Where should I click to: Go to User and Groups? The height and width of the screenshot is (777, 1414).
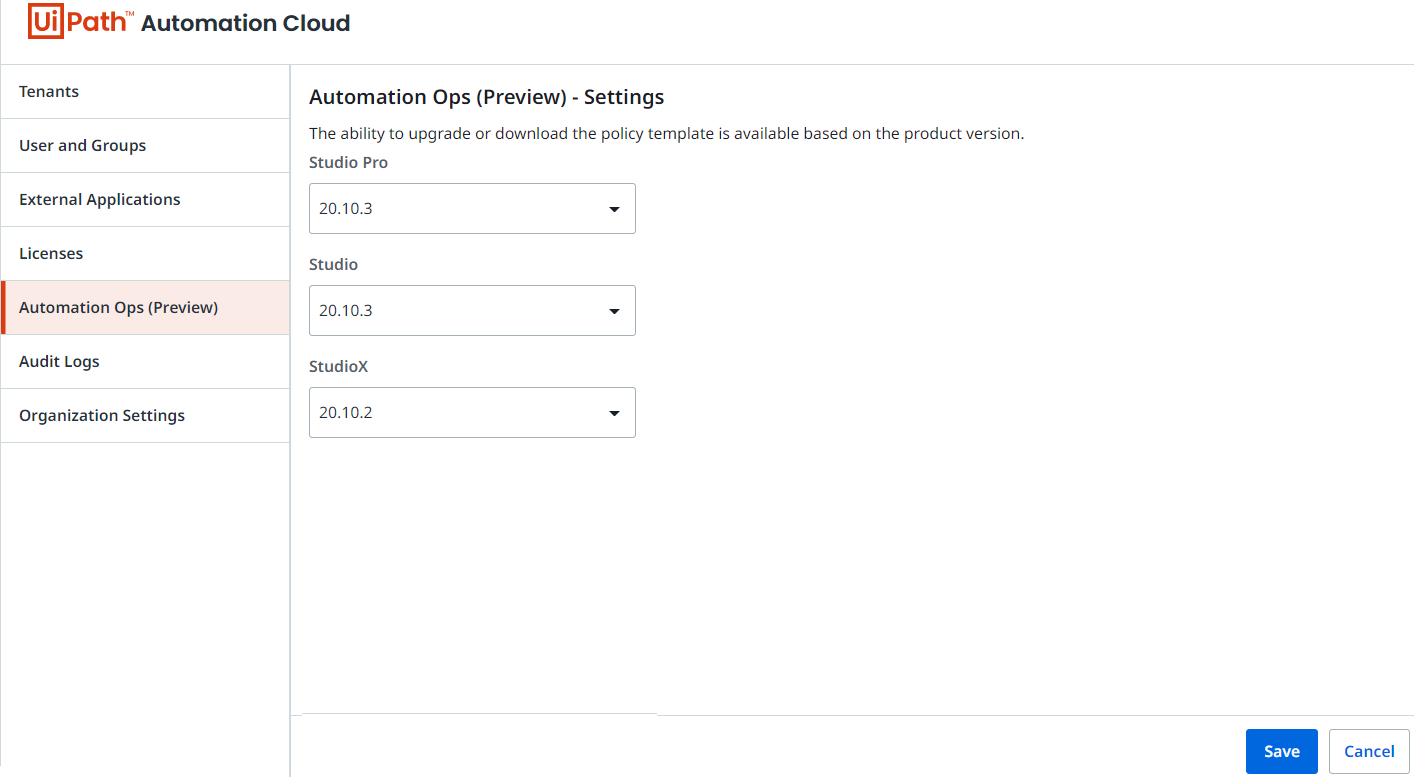tap(145, 146)
